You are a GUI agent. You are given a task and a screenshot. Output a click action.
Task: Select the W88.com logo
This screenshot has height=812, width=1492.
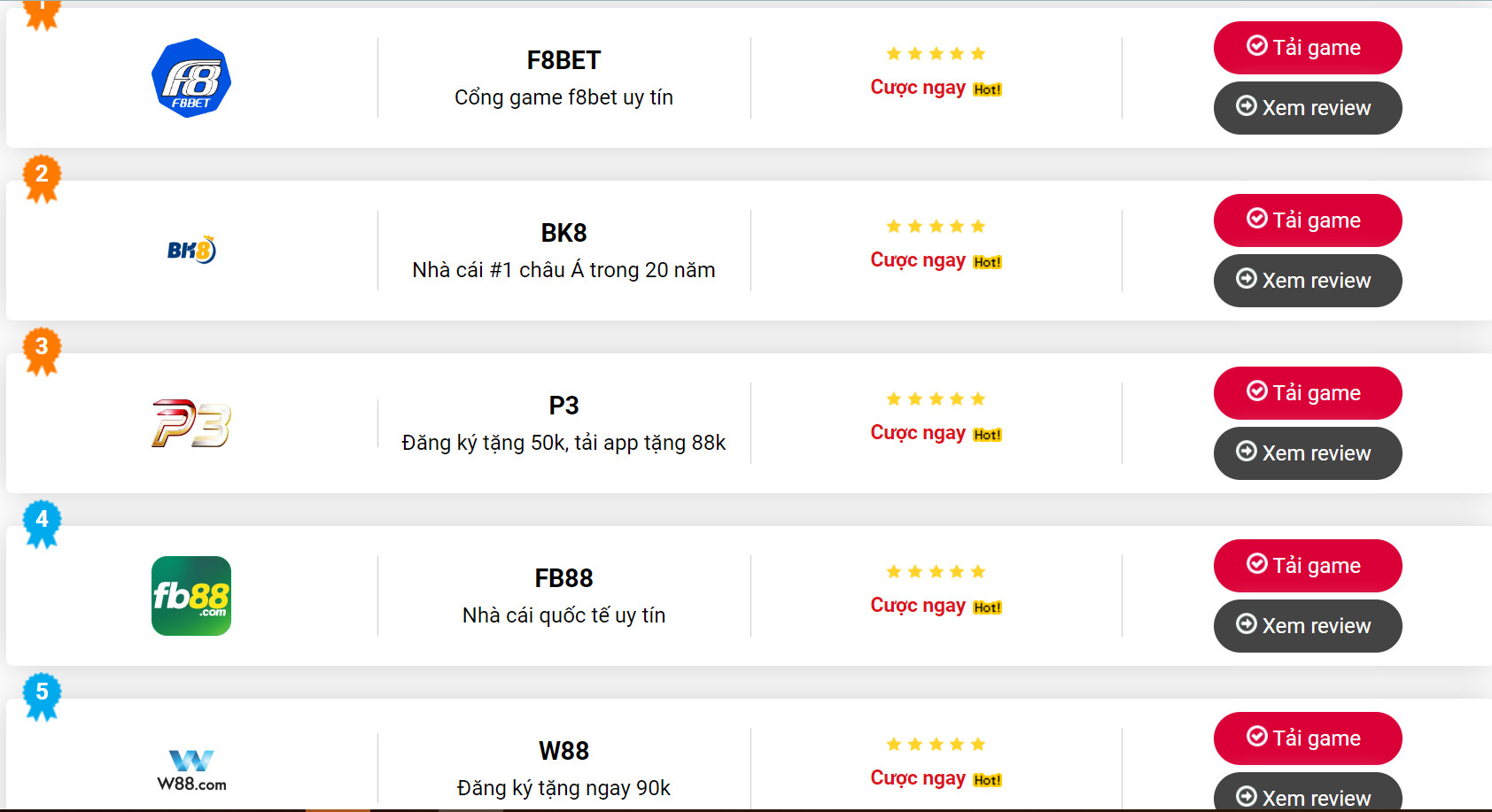click(x=191, y=770)
